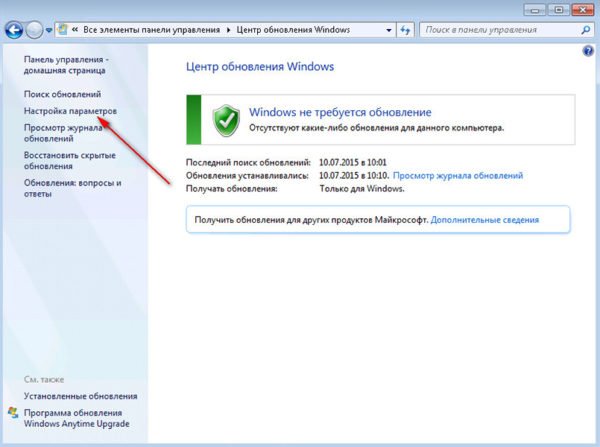600x447 pixels.
Task: Go back with the blue Back arrow
Action: pos(14,30)
